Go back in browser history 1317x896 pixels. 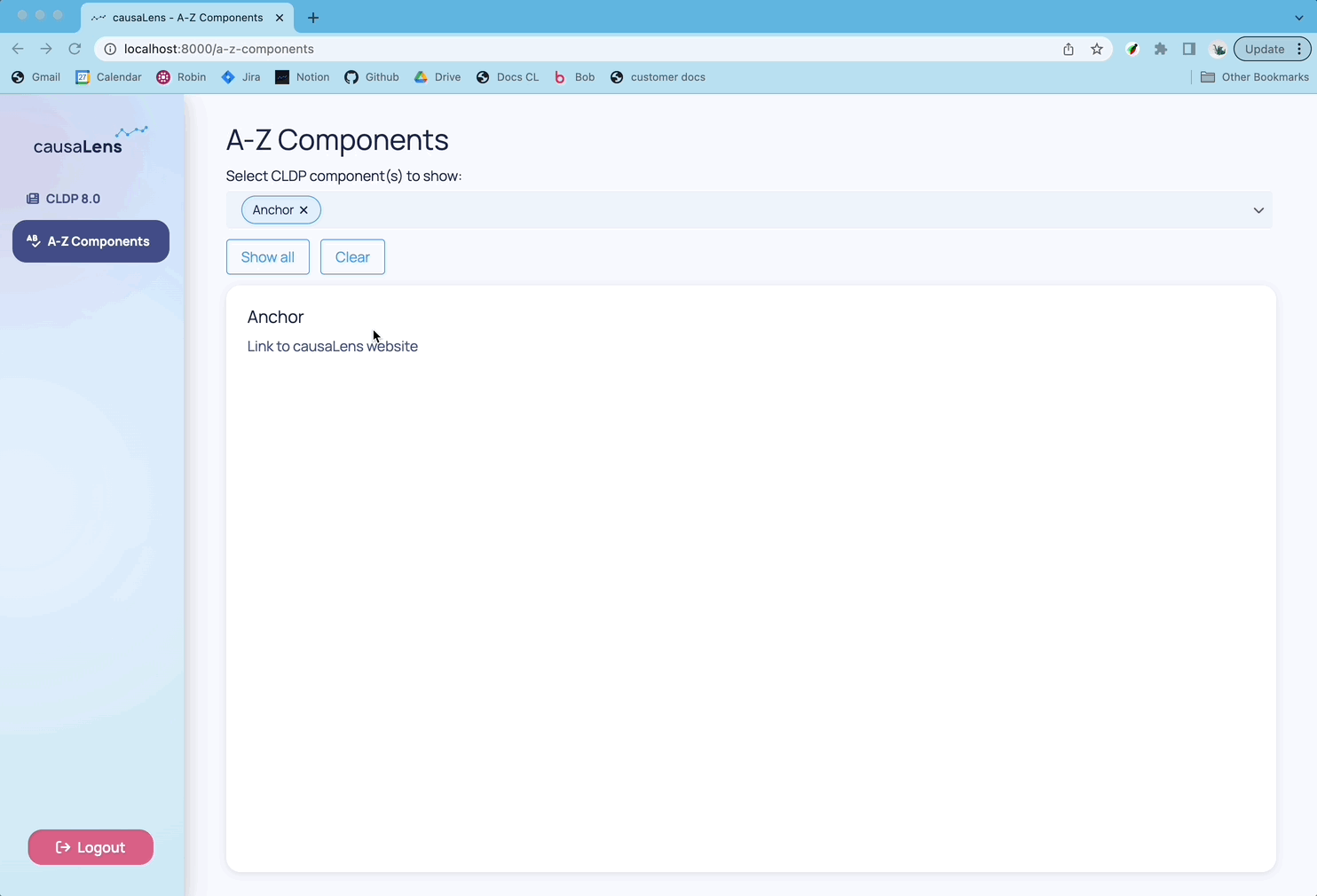tap(18, 49)
